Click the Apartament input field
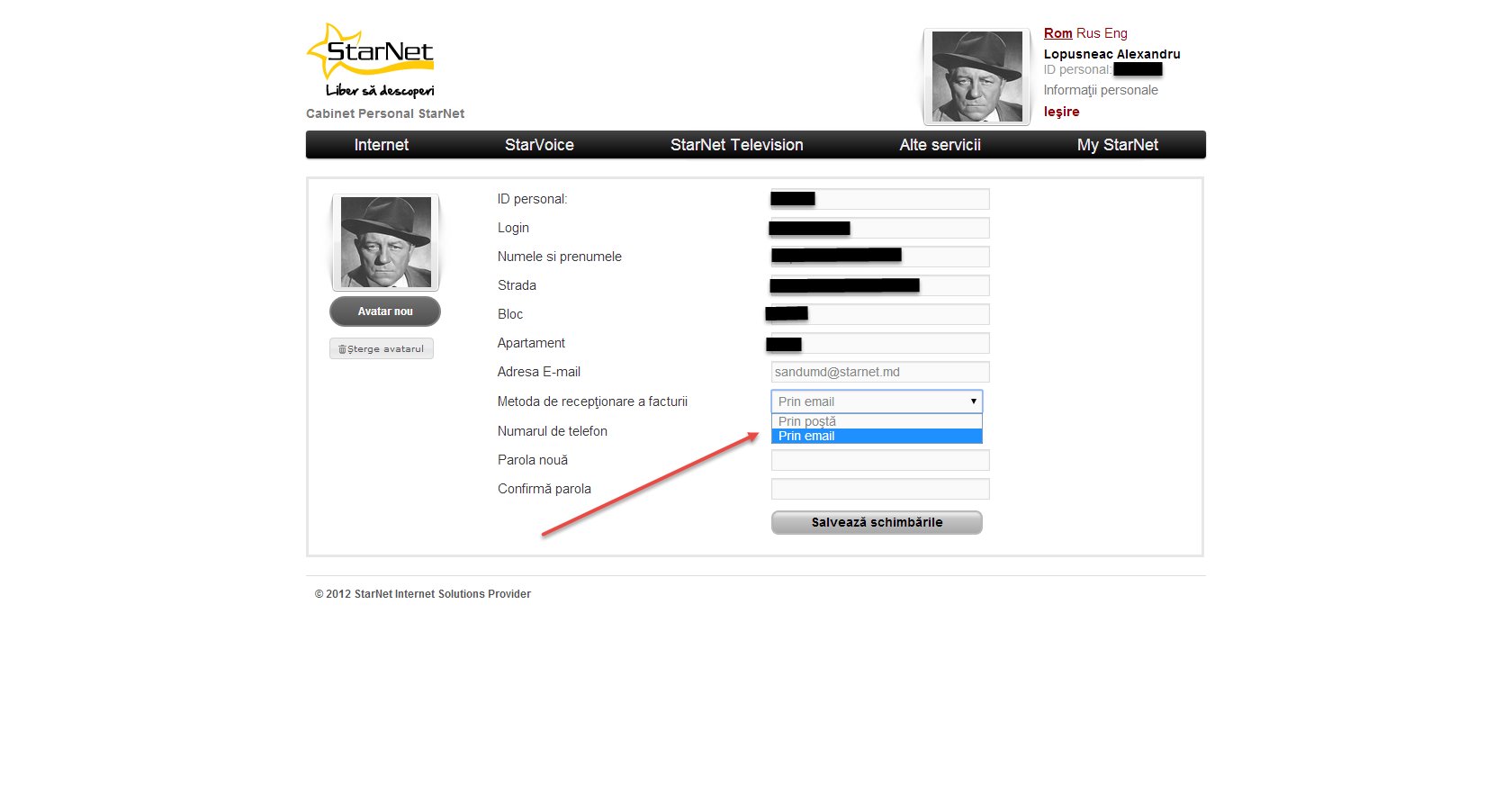The image size is (1512, 803). 880,343
